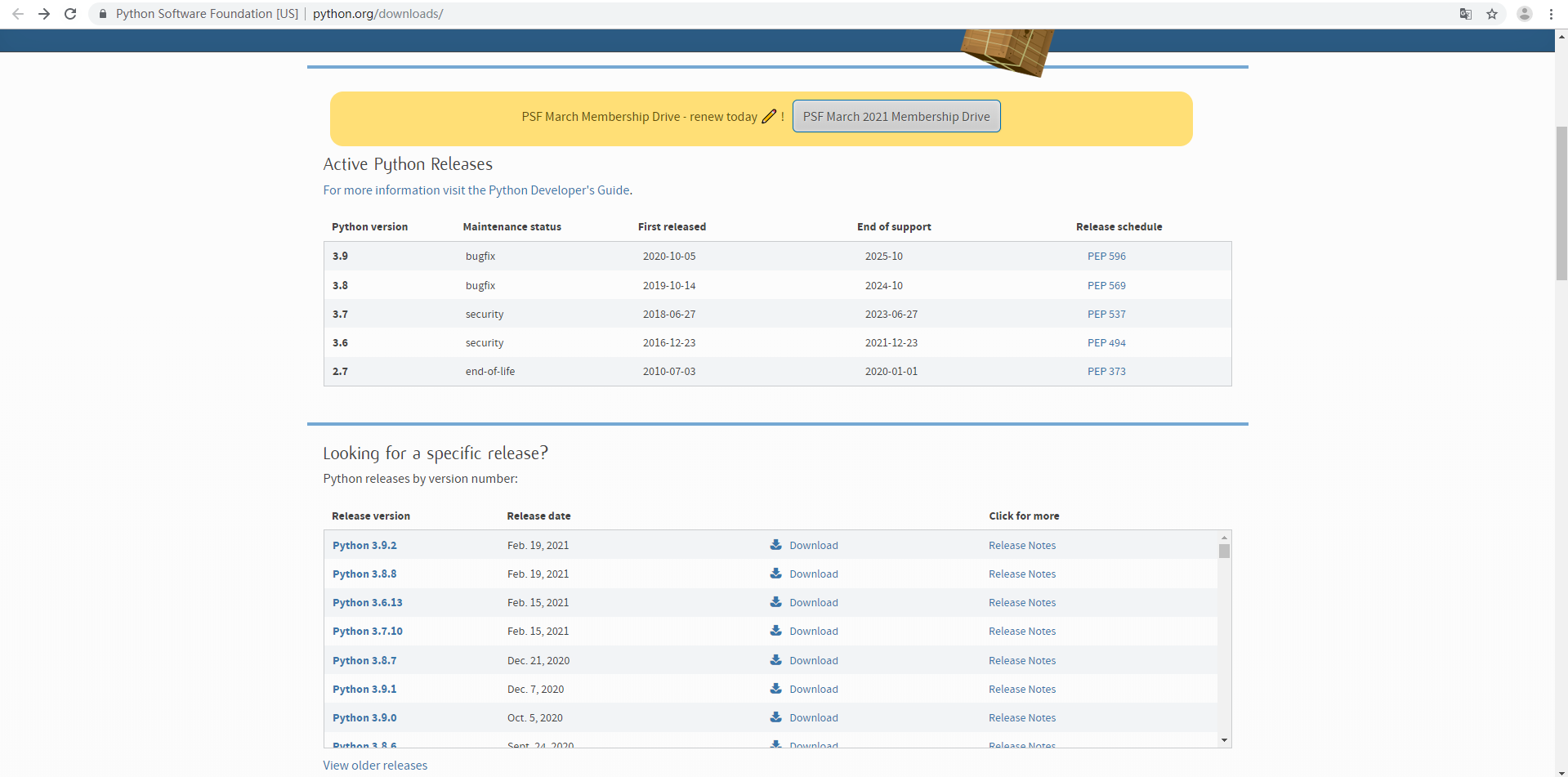Click Download link for Python 3.6.13
Image resolution: width=1568 pixels, height=777 pixels.
tap(813, 603)
